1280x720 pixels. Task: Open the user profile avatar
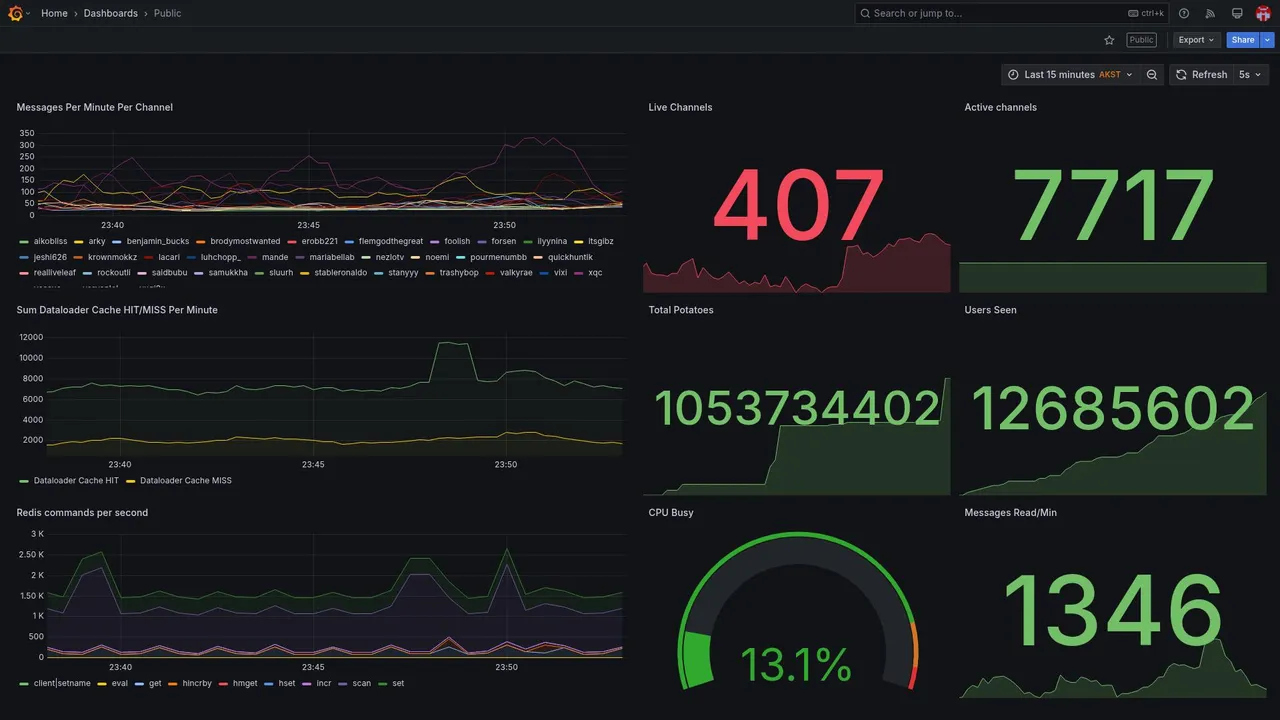tap(1263, 13)
